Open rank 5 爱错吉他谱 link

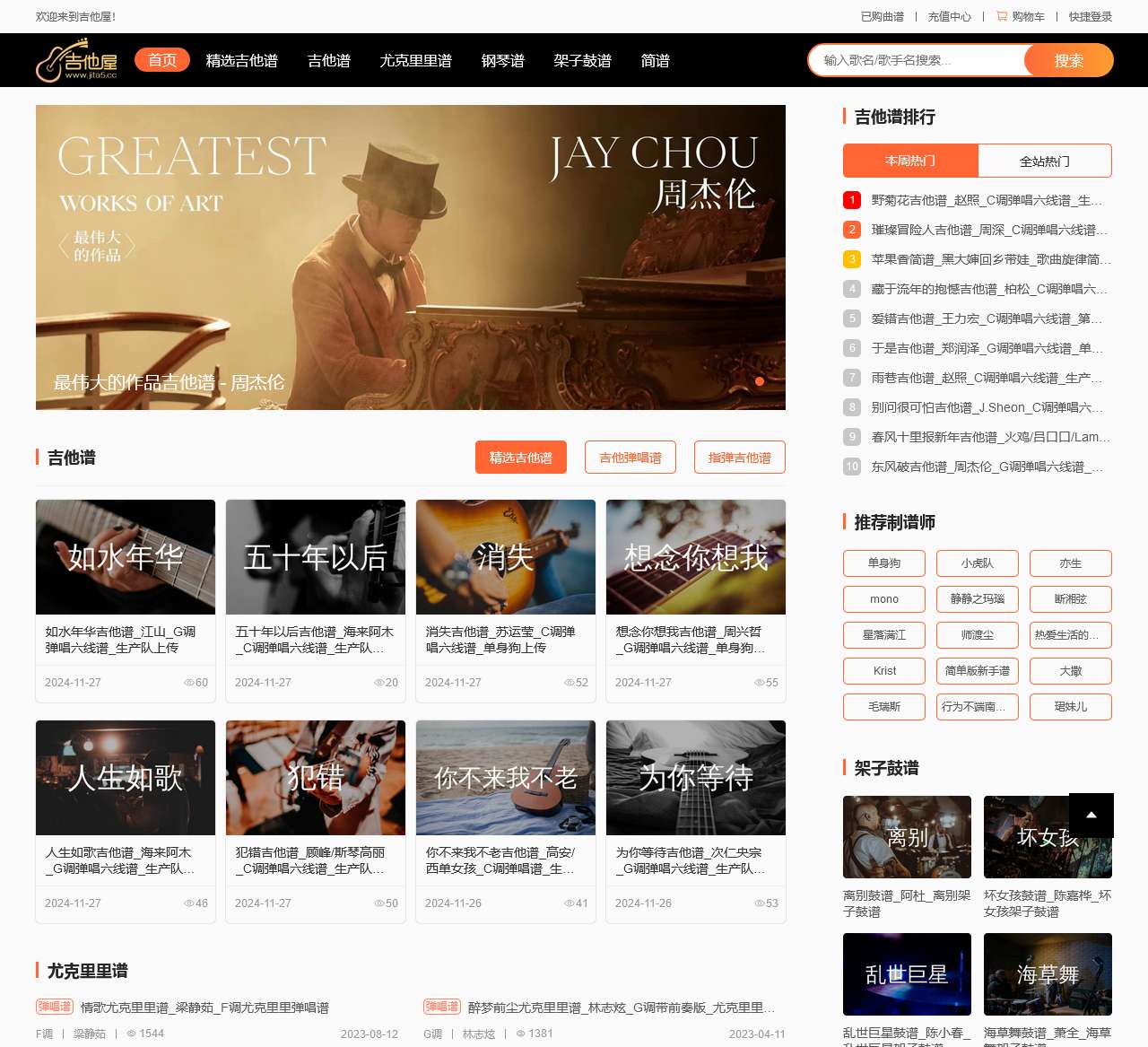(987, 318)
